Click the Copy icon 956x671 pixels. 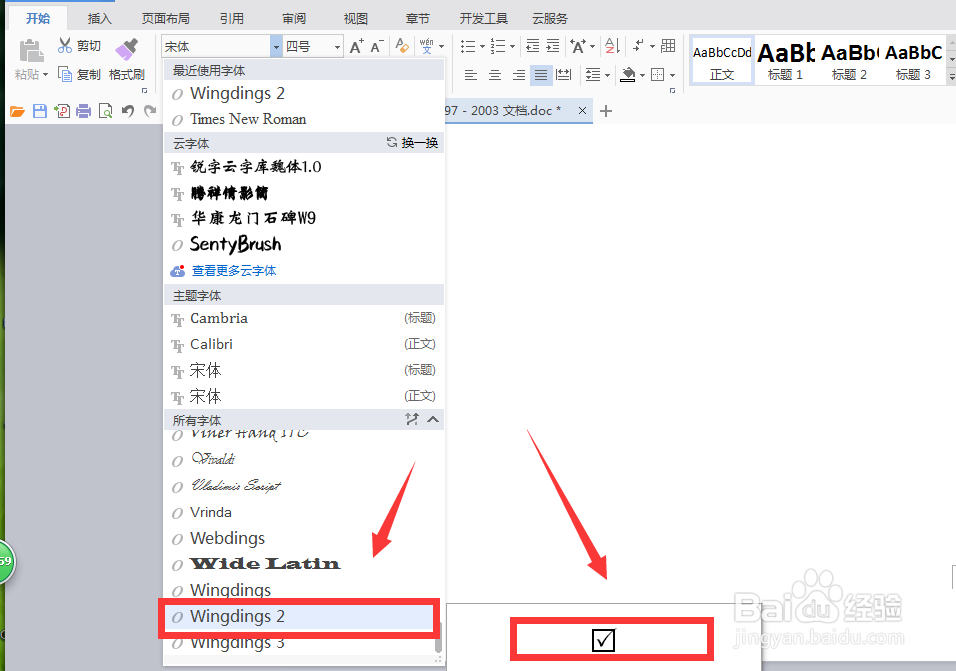65,74
